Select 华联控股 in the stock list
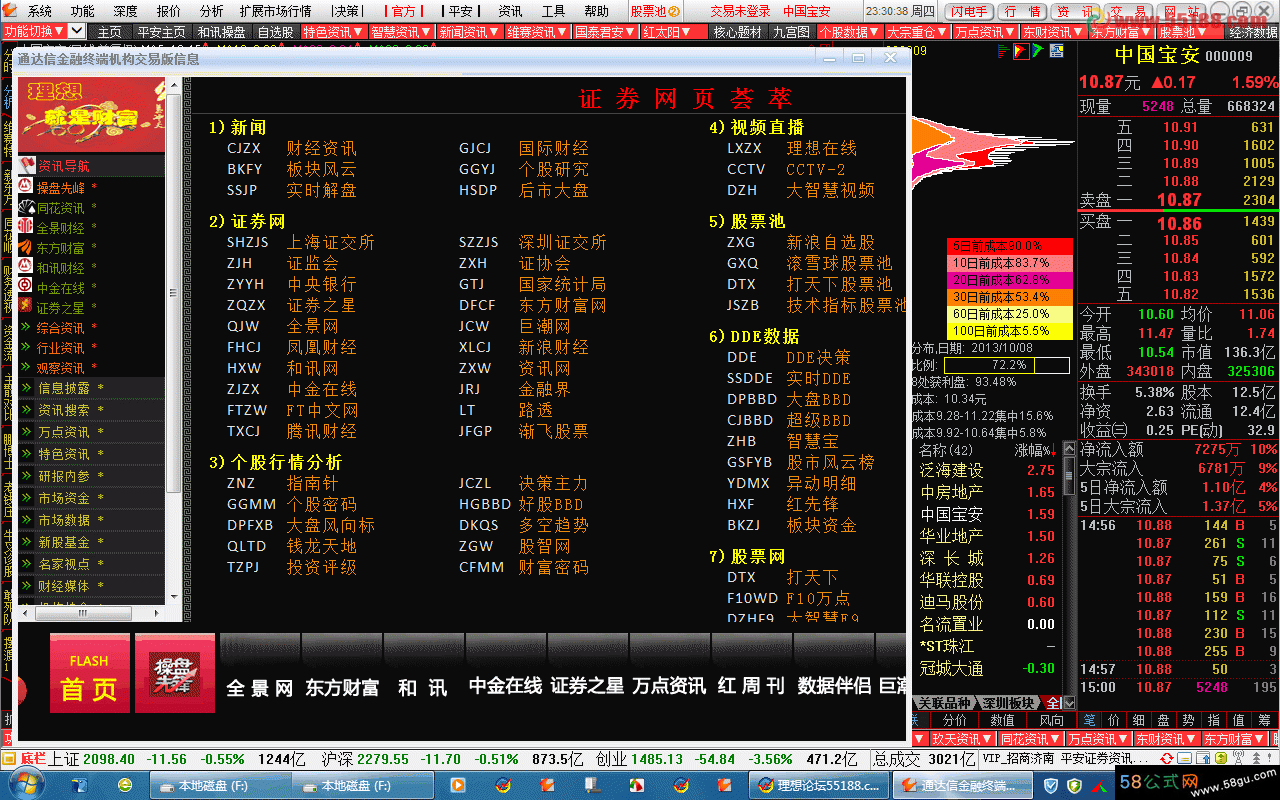The height and width of the screenshot is (800, 1280). pos(951,580)
